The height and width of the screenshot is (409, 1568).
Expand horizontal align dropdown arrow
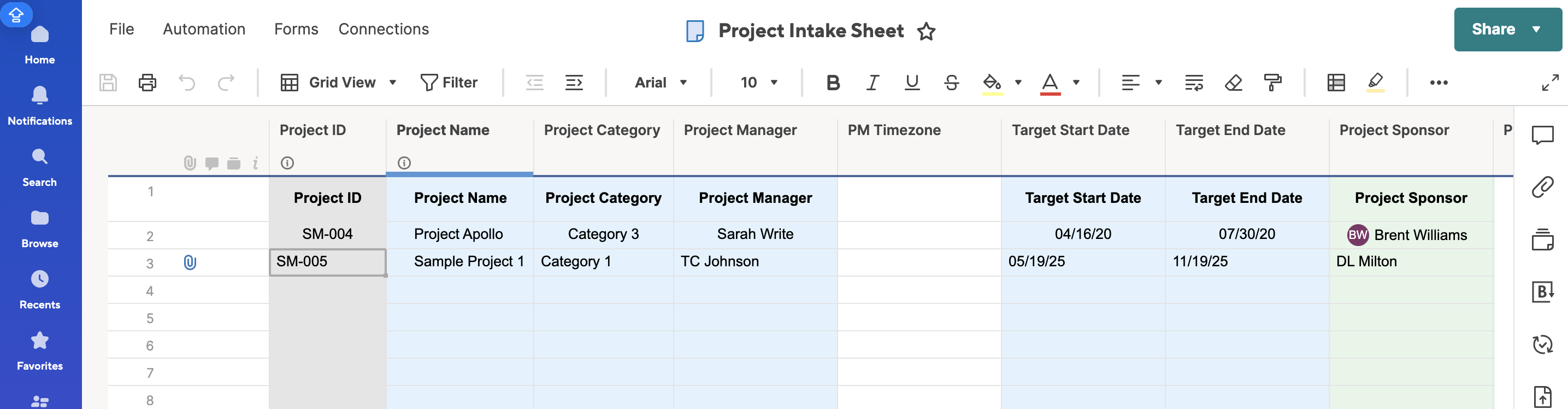tap(1158, 82)
